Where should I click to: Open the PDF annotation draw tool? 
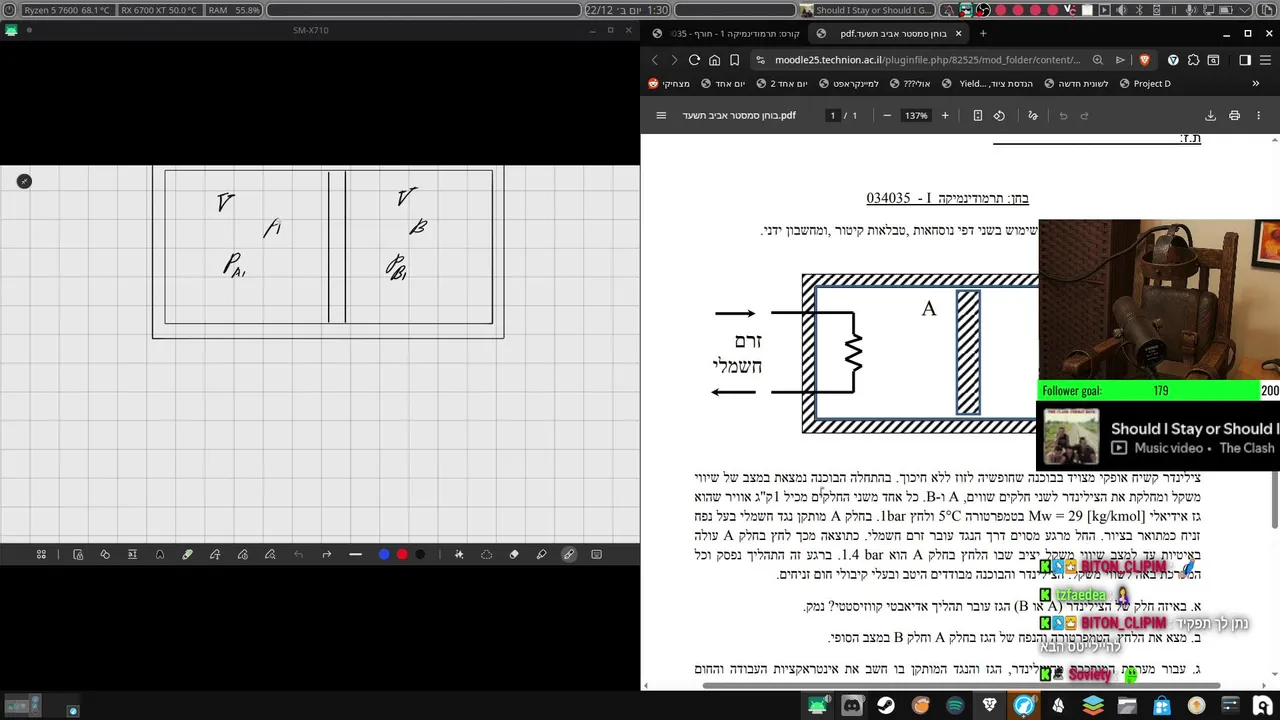[x=1033, y=116]
